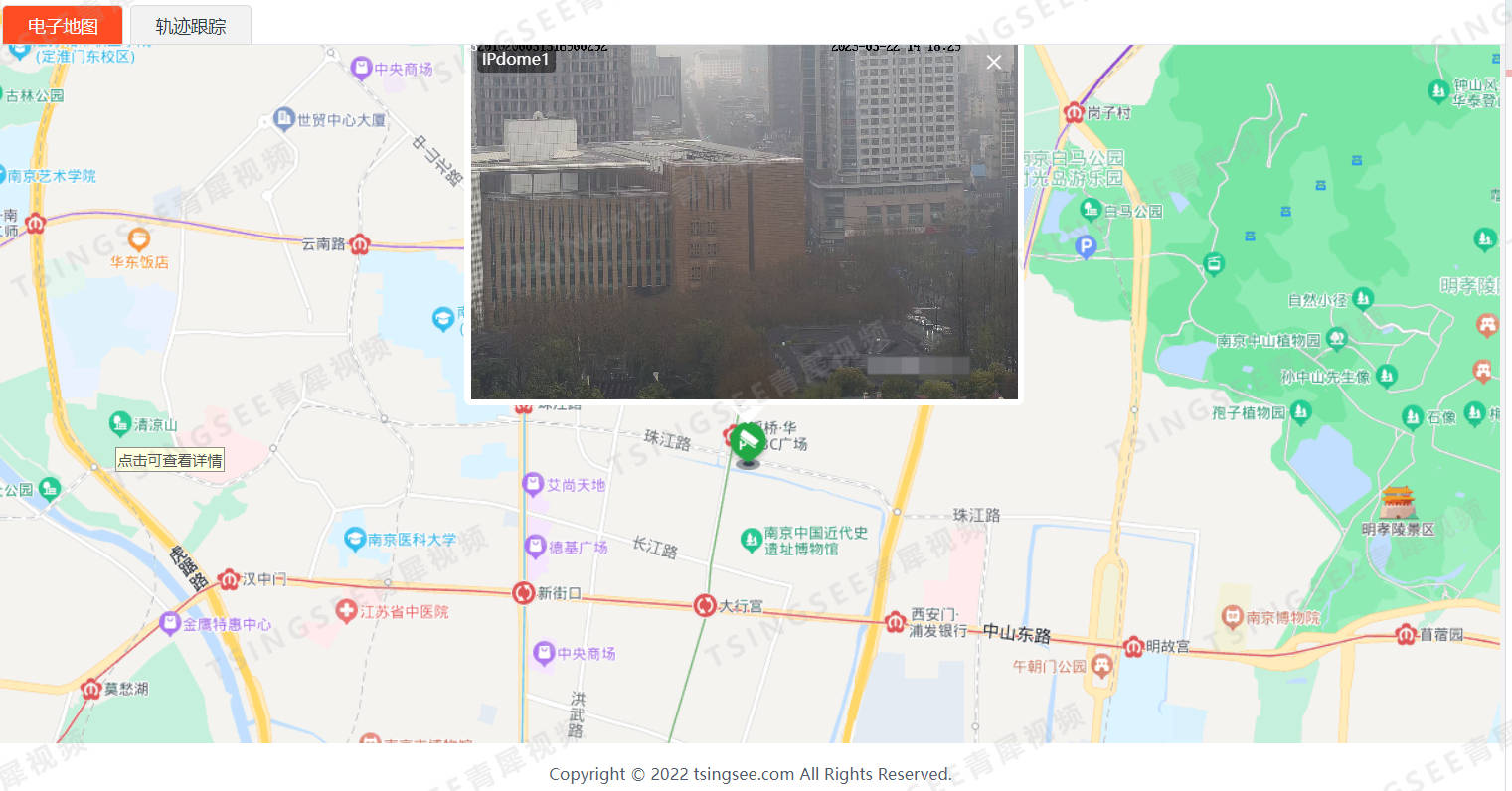Click the 午朝门公园 icon
This screenshot has height=791, width=1512.
1101,665
